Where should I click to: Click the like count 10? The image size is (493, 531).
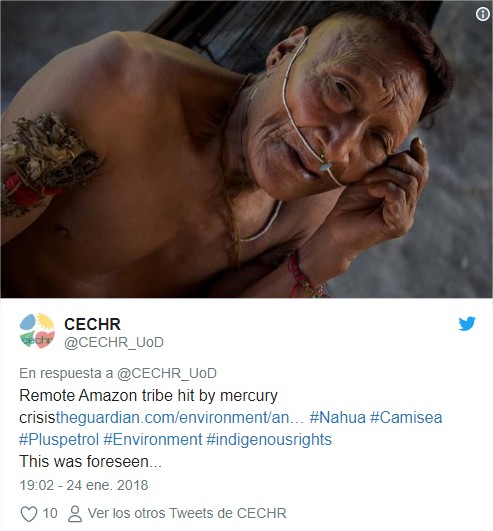pos(50,513)
